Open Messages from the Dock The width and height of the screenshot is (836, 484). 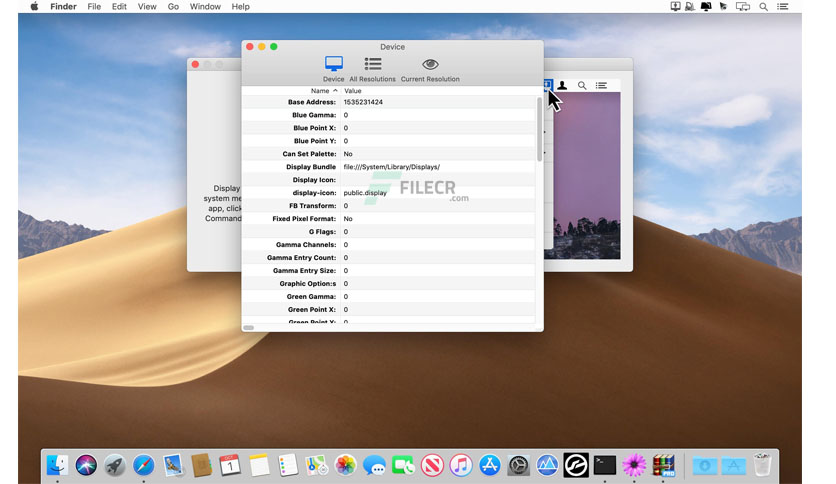[x=374, y=465]
